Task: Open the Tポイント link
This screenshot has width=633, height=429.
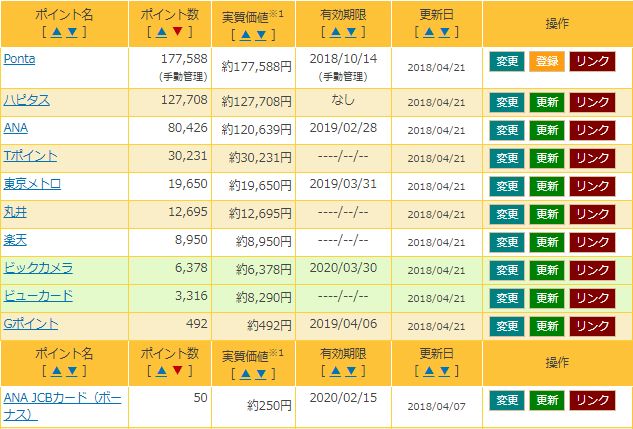Action: (x=30, y=156)
